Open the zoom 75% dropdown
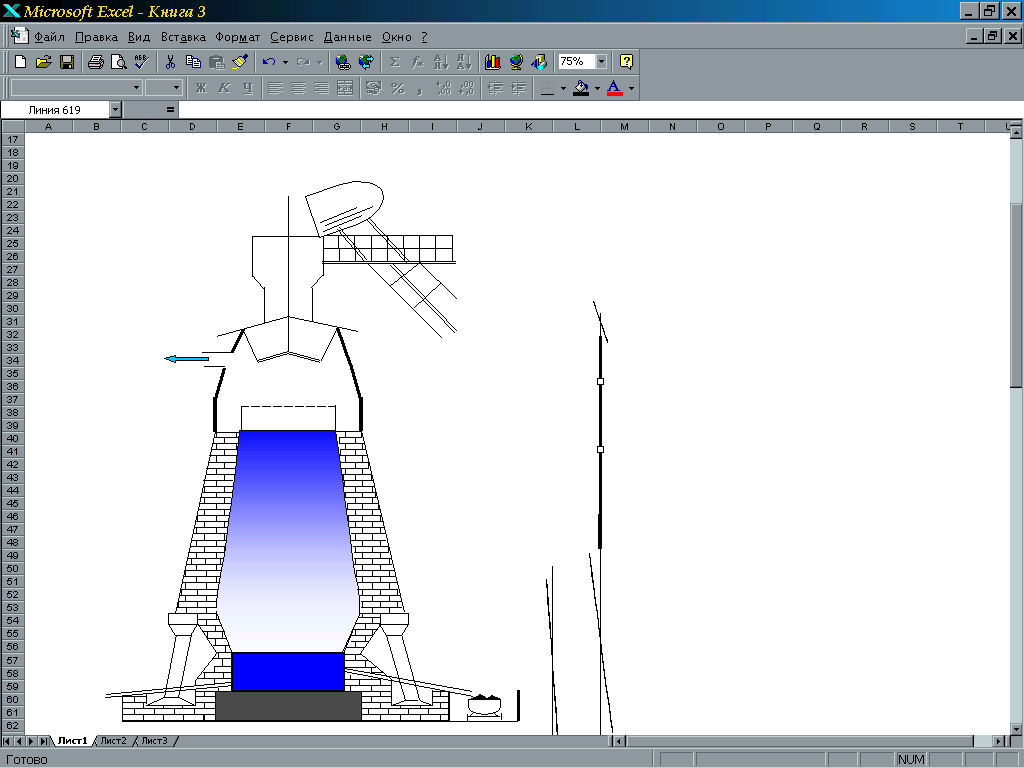1024x768 pixels. [x=601, y=62]
